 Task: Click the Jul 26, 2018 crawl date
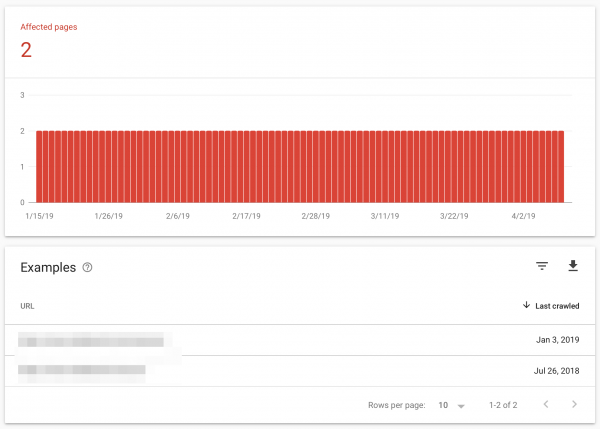coord(556,371)
